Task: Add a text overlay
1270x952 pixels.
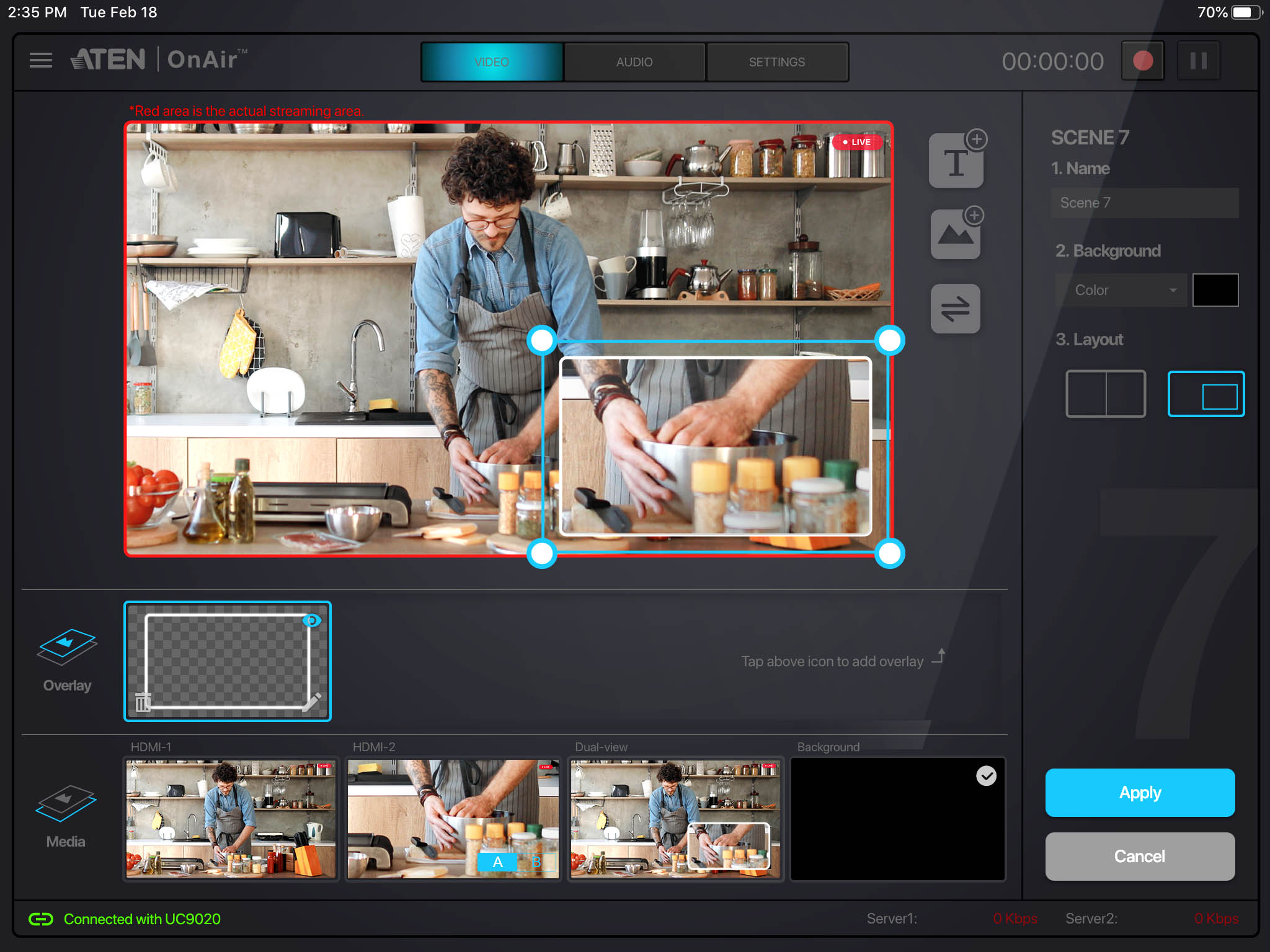Action: pyautogui.click(x=956, y=161)
